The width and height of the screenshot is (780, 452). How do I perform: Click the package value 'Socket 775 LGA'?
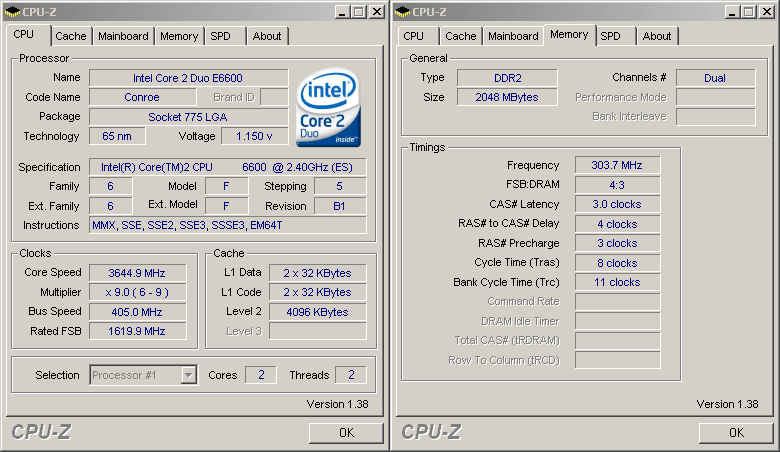coord(188,117)
